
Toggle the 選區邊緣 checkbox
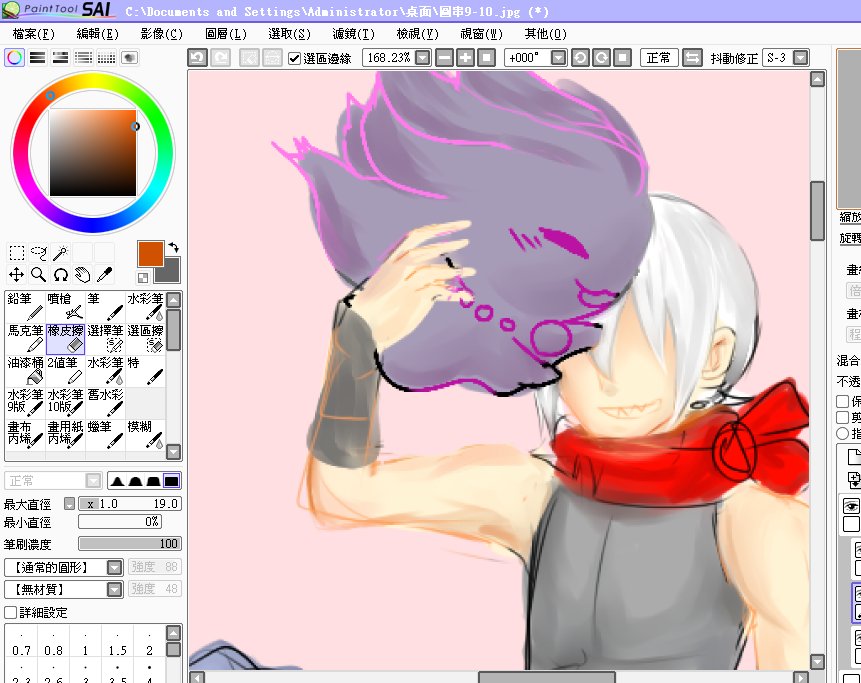pos(294,58)
